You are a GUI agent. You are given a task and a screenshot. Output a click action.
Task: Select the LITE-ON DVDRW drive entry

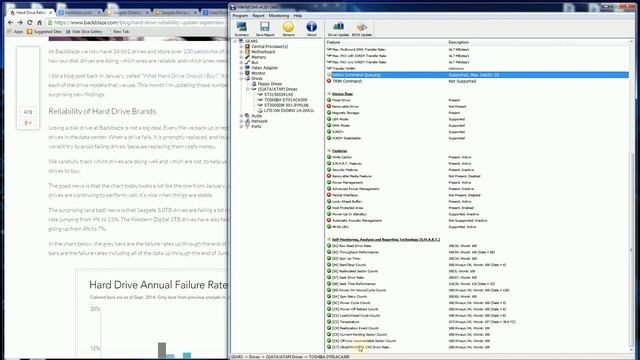point(289,110)
